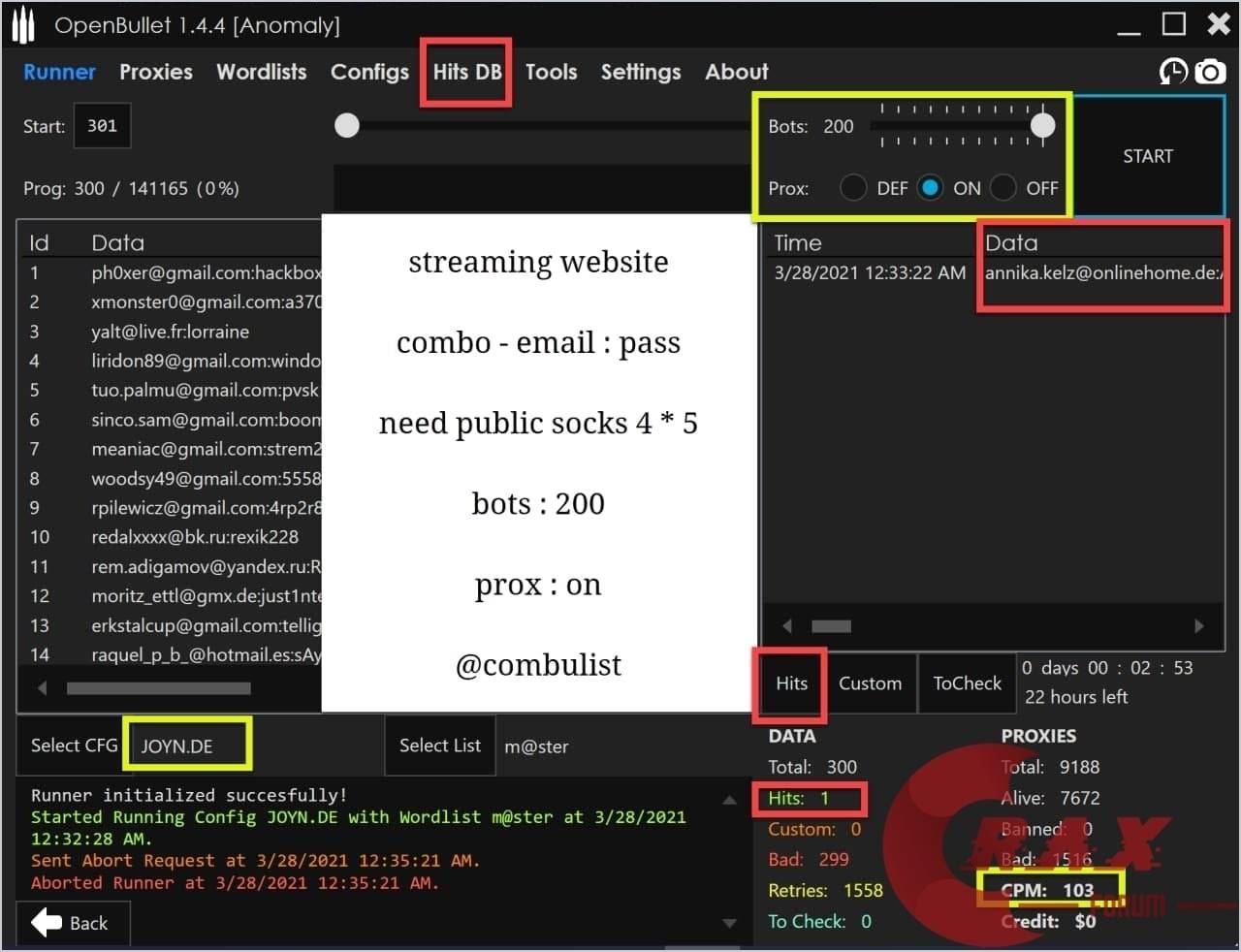Click the OpenBullet logo icon in title bar
The width and height of the screenshot is (1241, 952).
coord(23,26)
